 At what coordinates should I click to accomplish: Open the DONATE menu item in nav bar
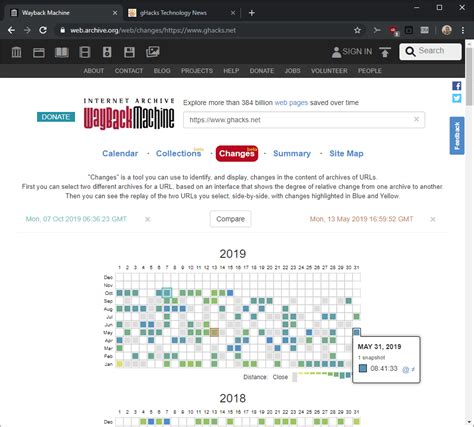coord(262,71)
